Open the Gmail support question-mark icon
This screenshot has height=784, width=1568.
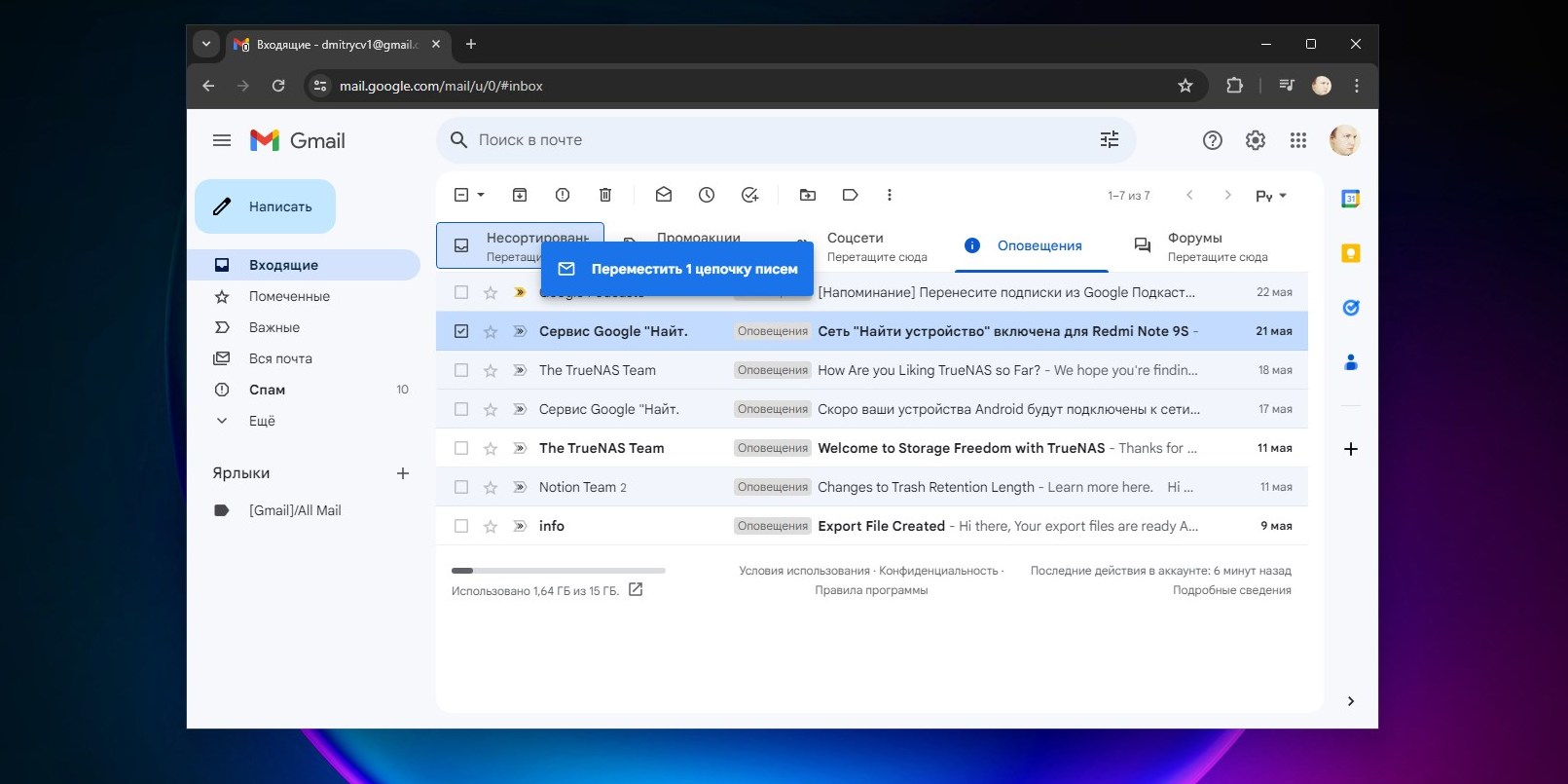click(x=1213, y=140)
